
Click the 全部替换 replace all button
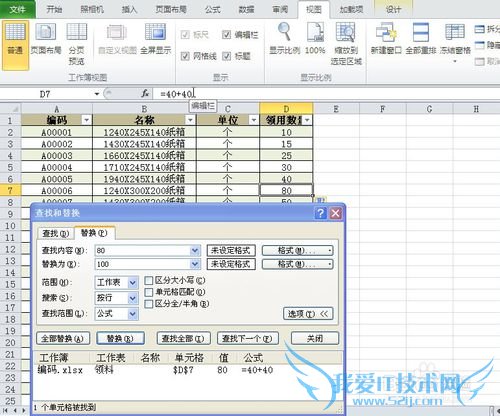63,339
